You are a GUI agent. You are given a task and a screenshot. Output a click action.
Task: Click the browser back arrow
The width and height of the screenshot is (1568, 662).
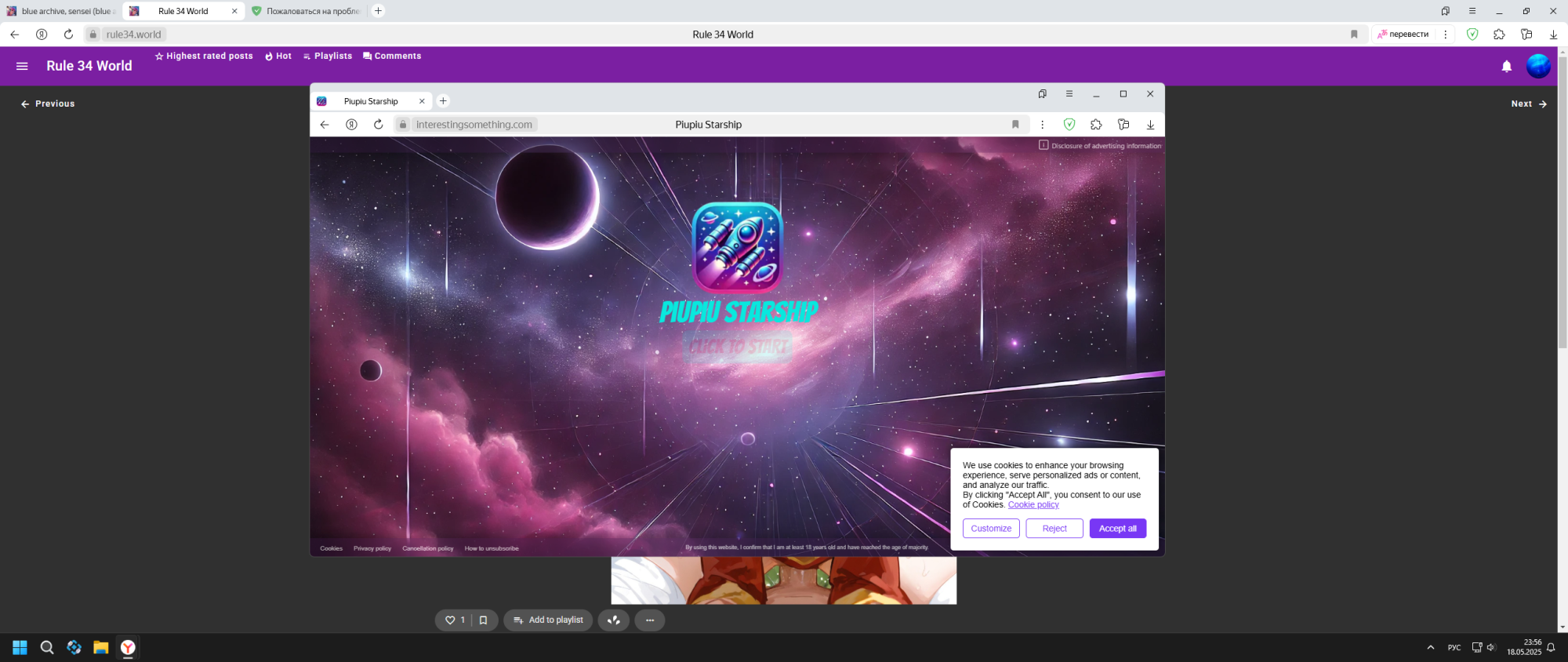click(x=14, y=35)
